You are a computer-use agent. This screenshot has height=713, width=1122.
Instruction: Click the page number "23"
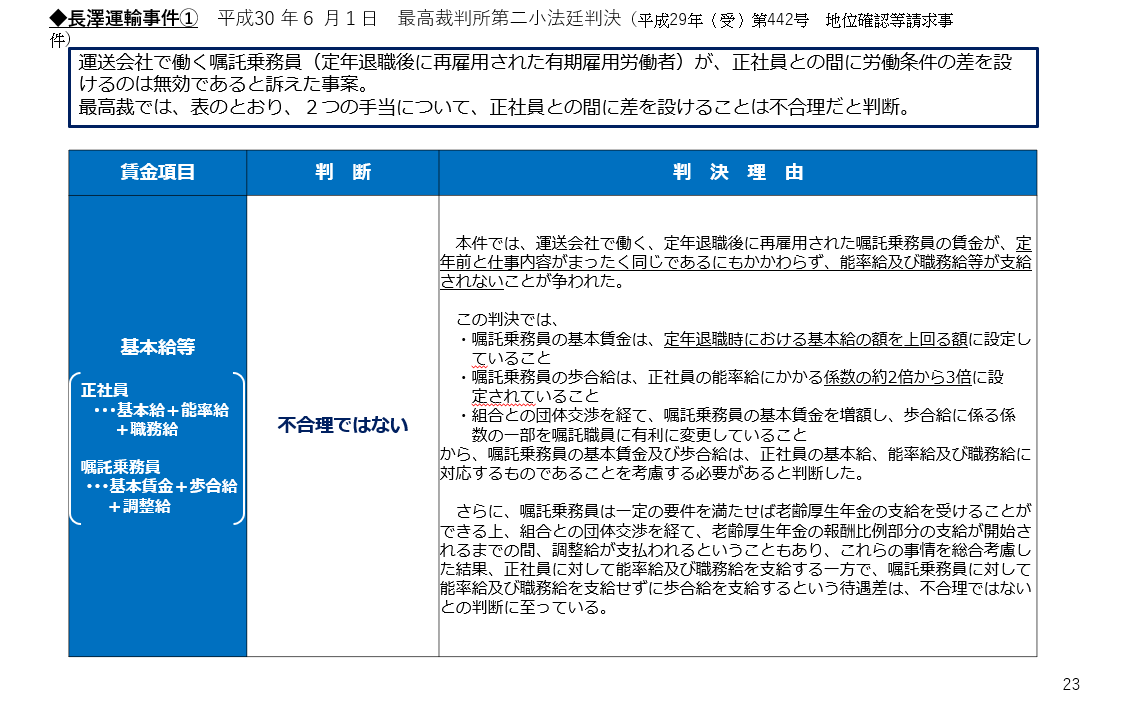[1071, 684]
